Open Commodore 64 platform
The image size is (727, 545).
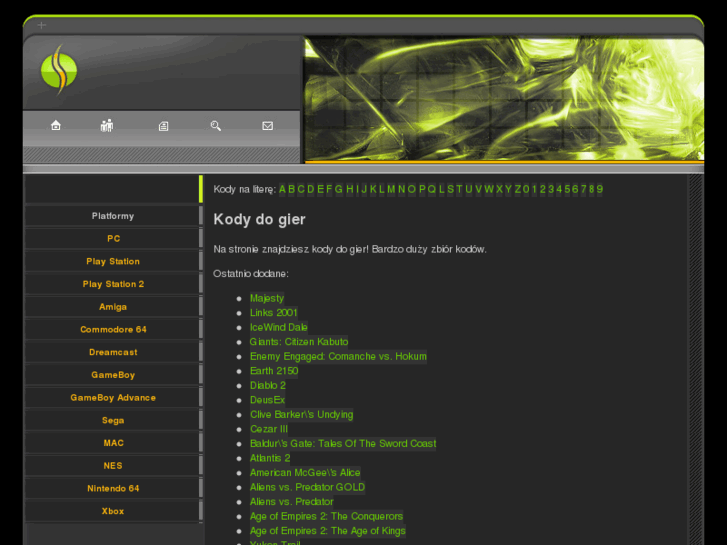[x=113, y=329]
